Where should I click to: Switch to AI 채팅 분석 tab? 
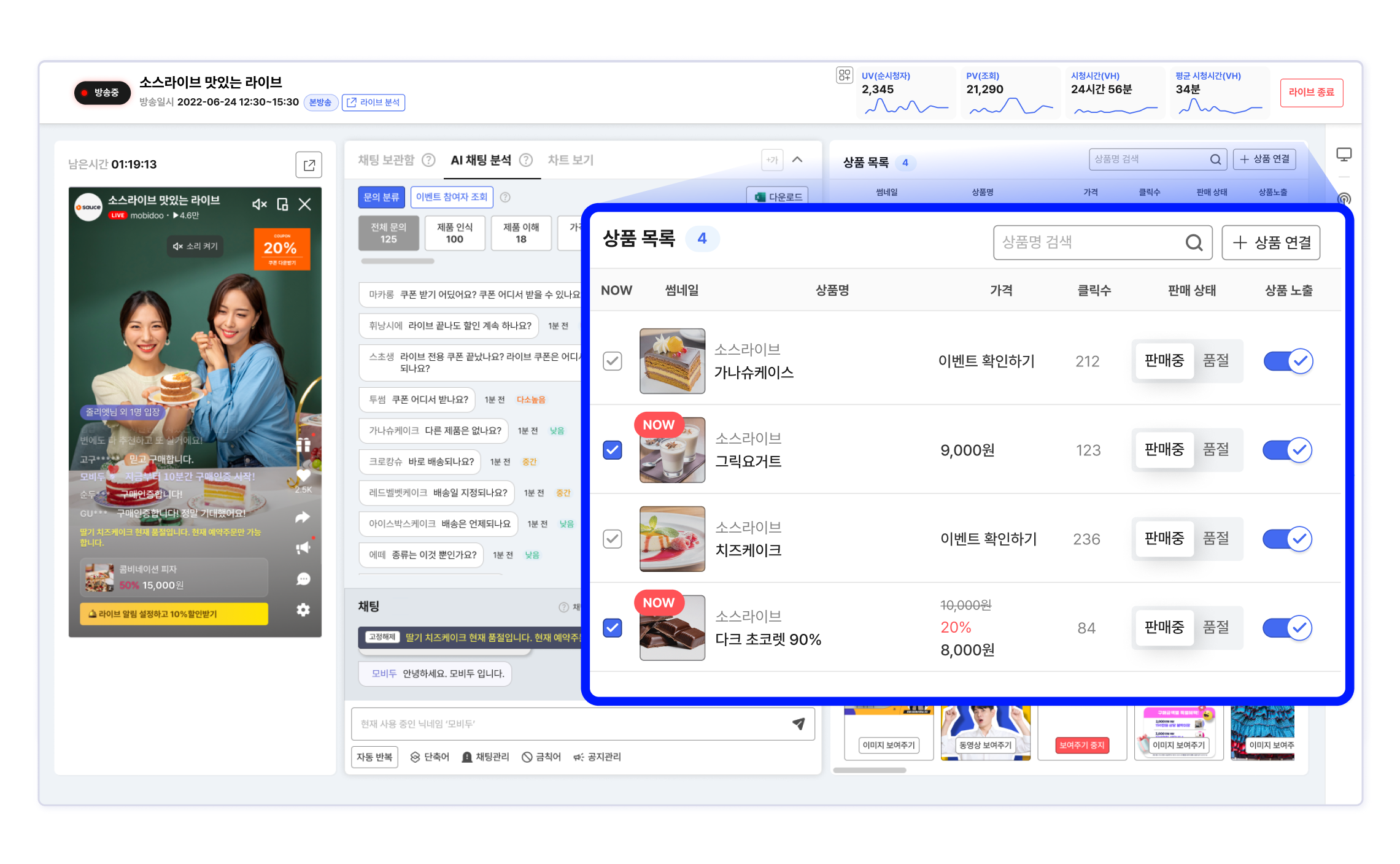tap(481, 160)
